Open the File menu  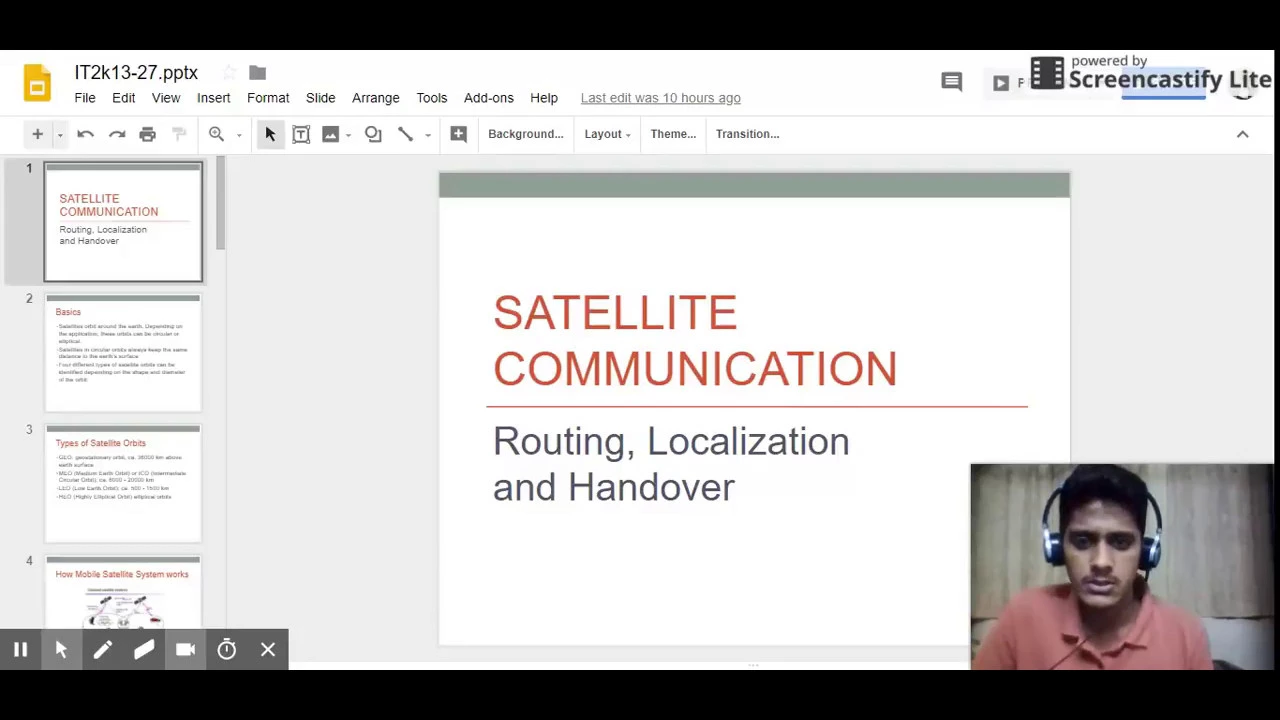(85, 98)
